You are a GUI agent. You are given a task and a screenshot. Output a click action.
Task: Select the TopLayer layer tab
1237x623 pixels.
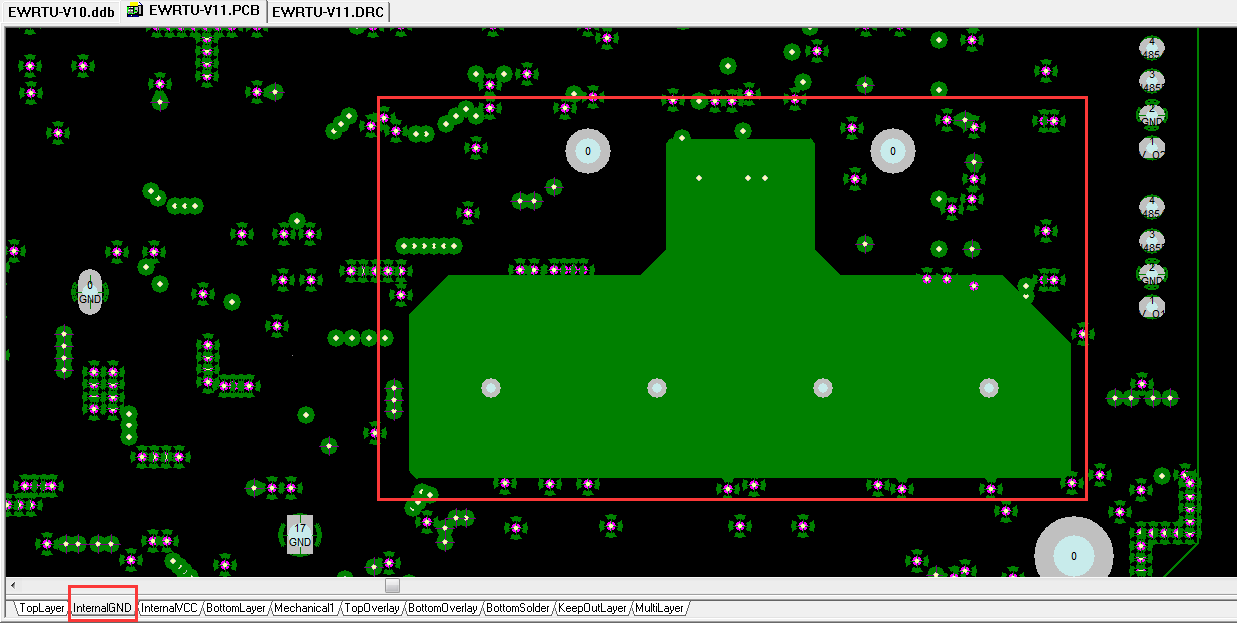click(42, 608)
